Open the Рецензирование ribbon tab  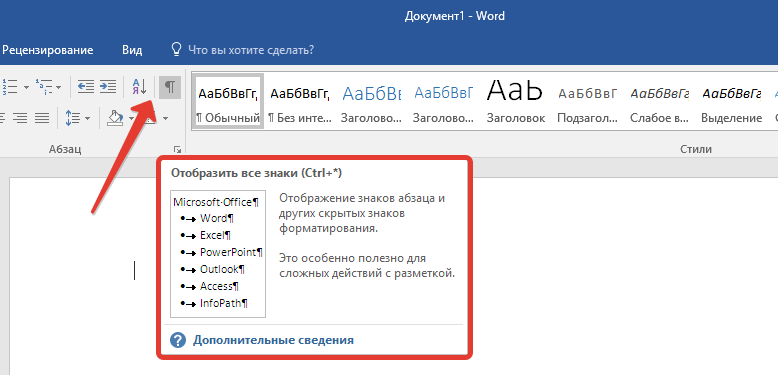tap(48, 50)
